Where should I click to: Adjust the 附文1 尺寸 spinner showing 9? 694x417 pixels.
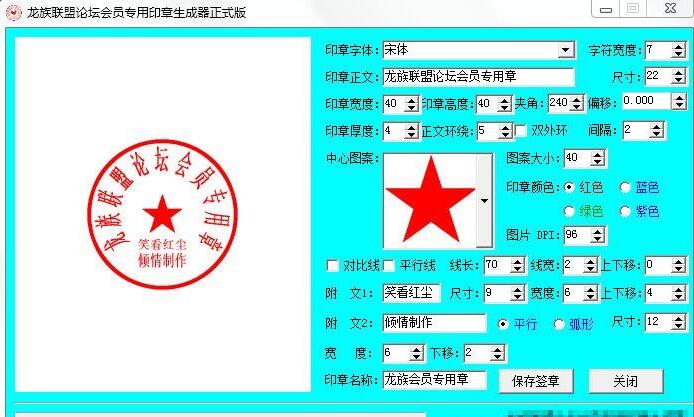tap(517, 293)
